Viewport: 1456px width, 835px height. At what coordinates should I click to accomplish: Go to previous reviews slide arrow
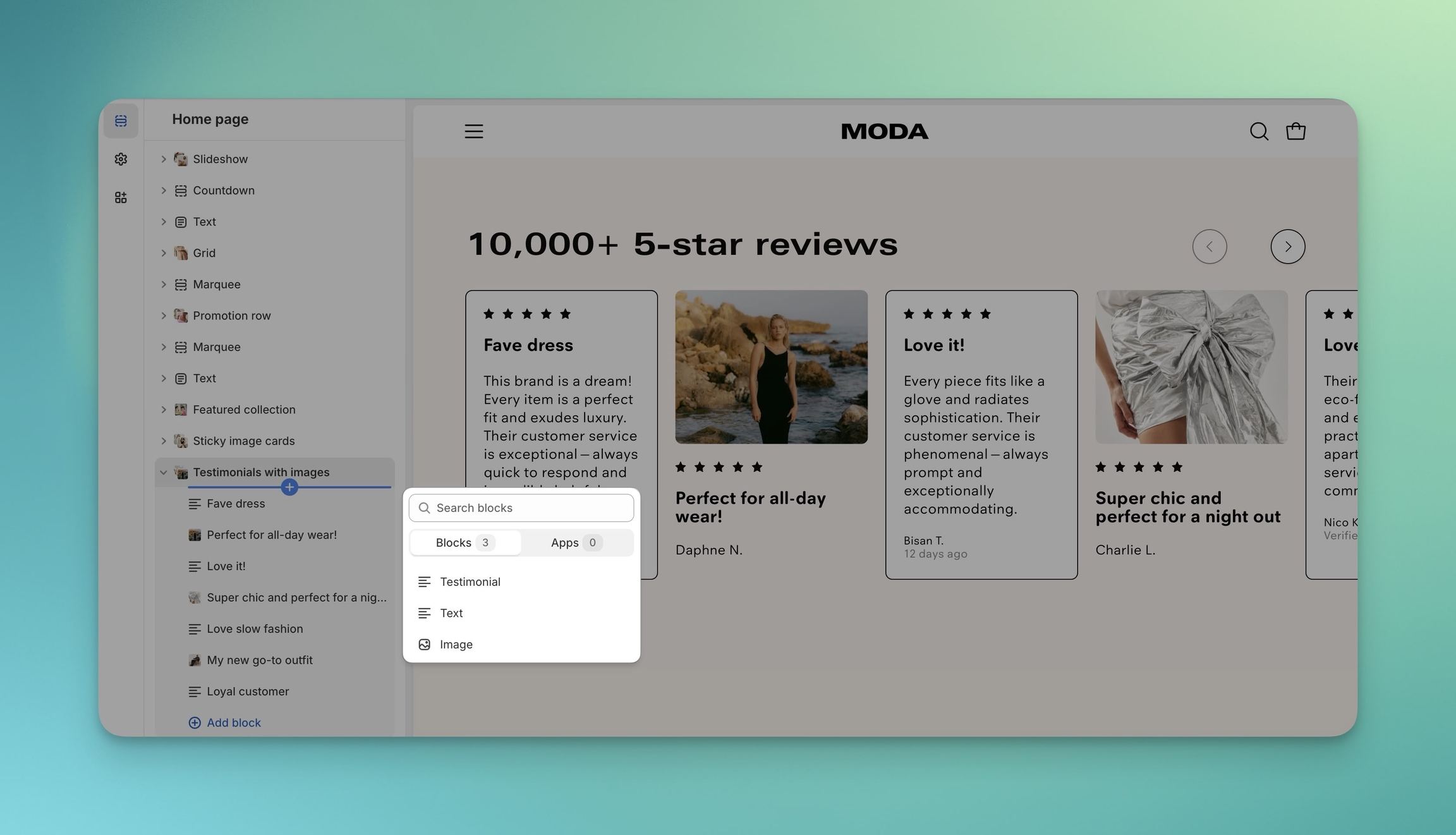[1210, 247]
